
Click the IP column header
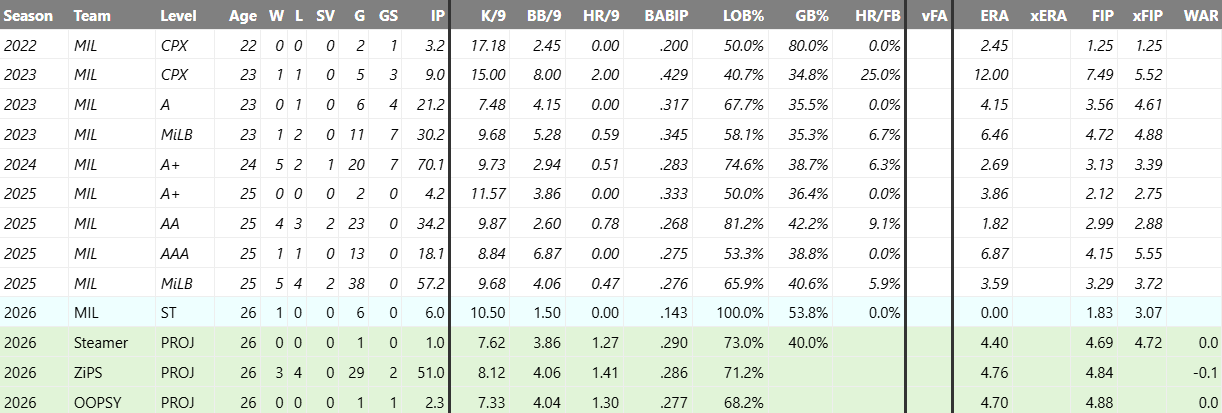(437, 16)
